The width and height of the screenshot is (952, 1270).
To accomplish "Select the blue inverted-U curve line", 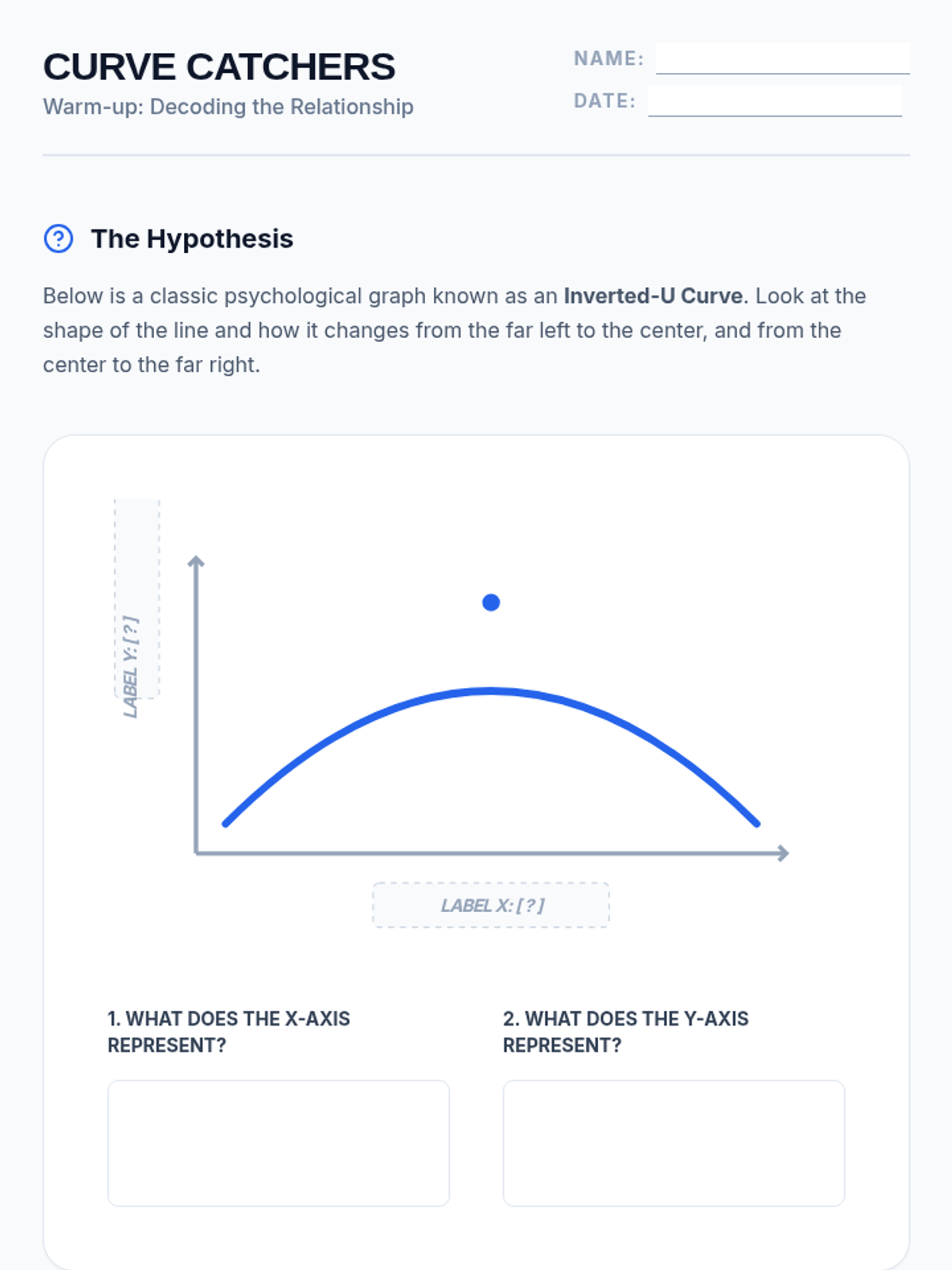I will tap(491, 692).
